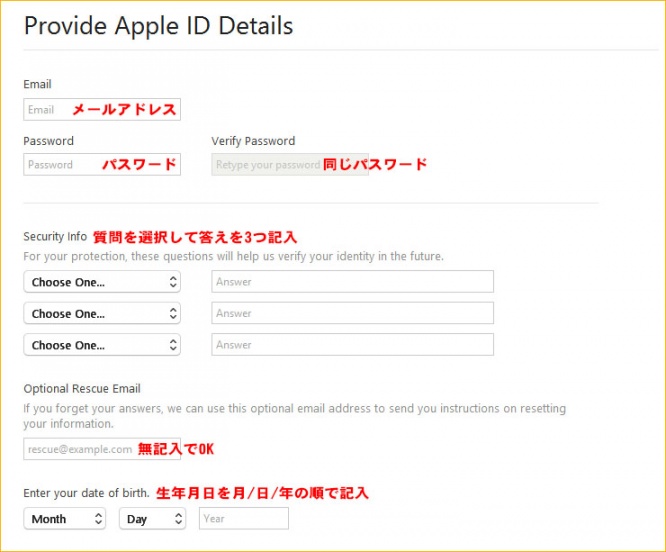Image resolution: width=666 pixels, height=552 pixels.
Task: Open the Month birth date dropdown
Action: pyautogui.click(x=65, y=518)
